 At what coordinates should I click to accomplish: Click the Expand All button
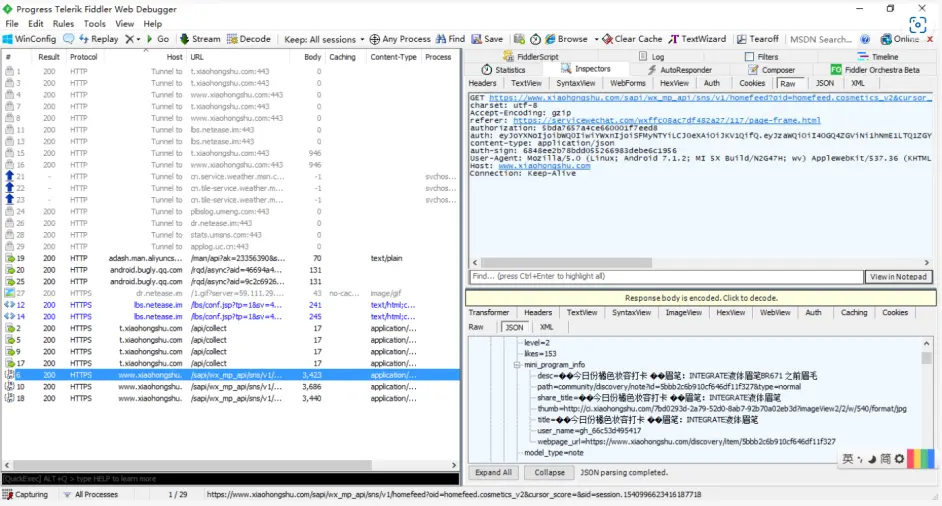493,472
